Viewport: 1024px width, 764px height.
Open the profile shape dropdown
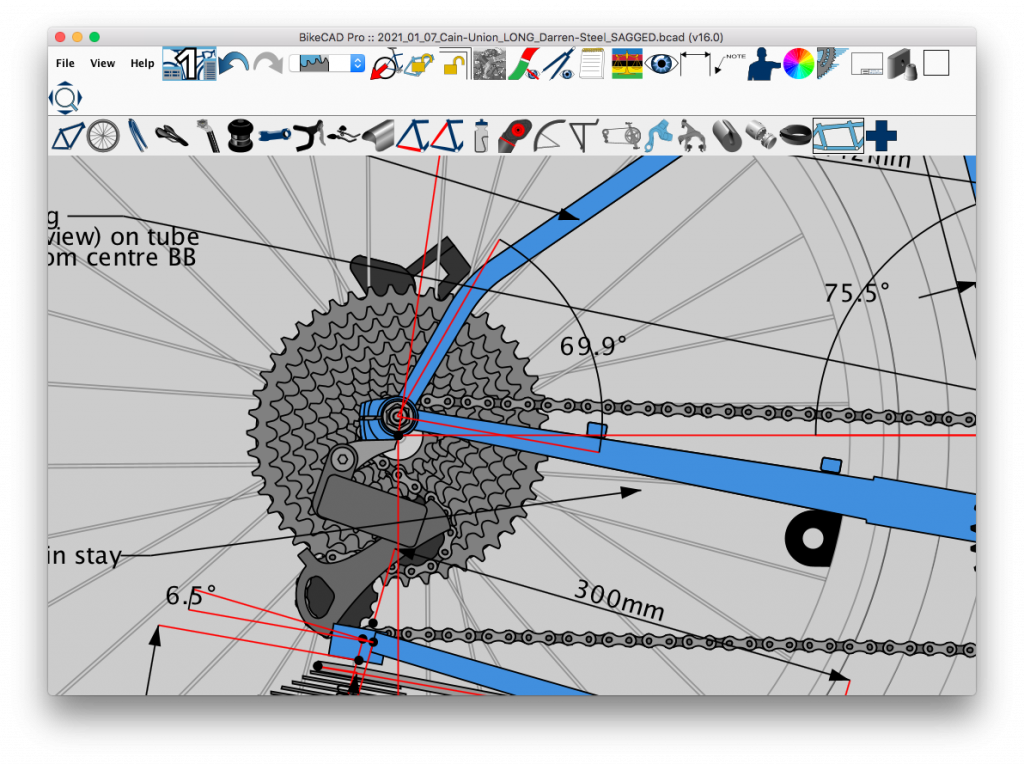click(x=327, y=63)
